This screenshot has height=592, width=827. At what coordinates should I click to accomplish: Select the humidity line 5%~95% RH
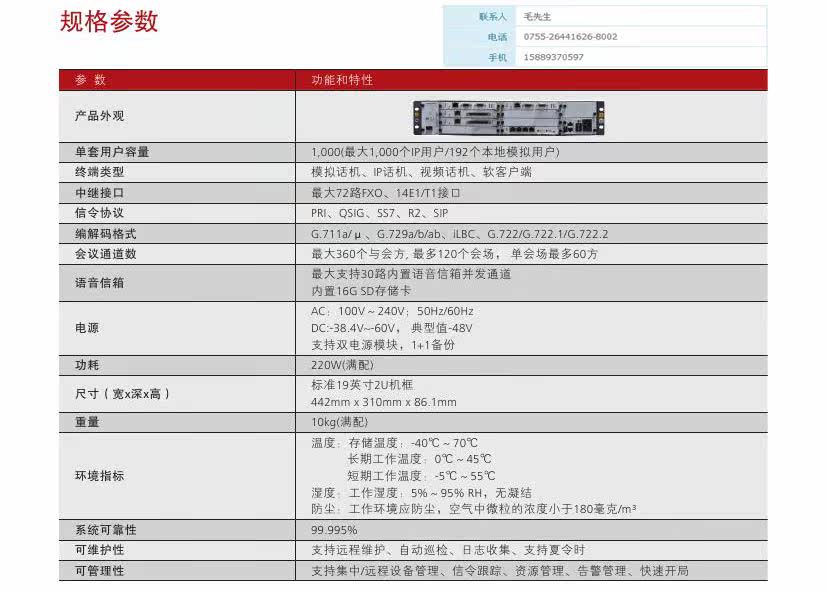pyautogui.click(x=421, y=493)
